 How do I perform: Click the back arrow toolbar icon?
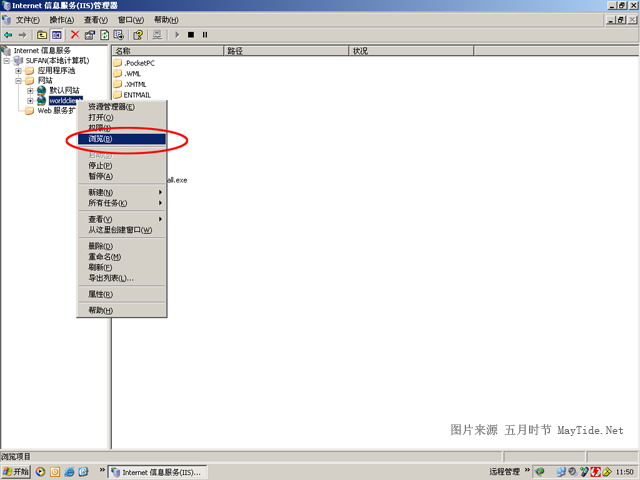tap(8, 35)
